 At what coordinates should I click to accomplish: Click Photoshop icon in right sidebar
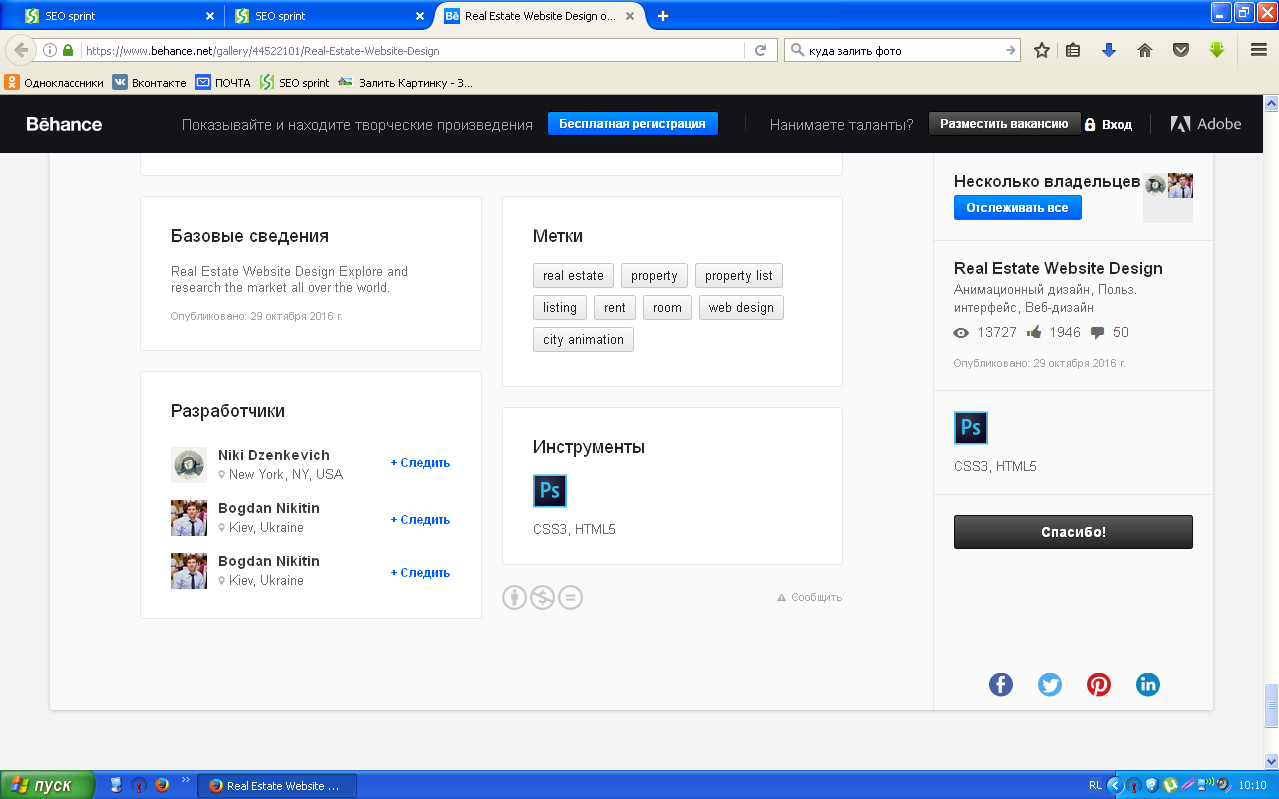[x=971, y=428]
